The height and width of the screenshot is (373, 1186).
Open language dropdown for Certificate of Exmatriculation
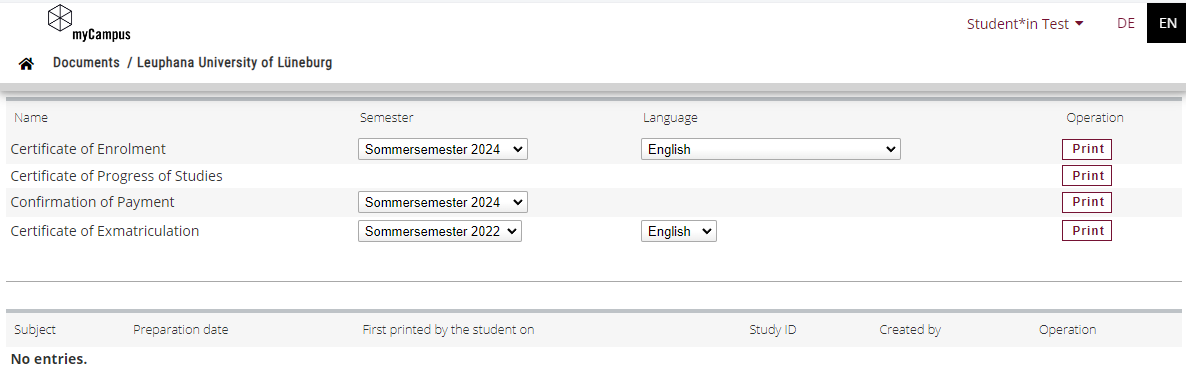[678, 231]
